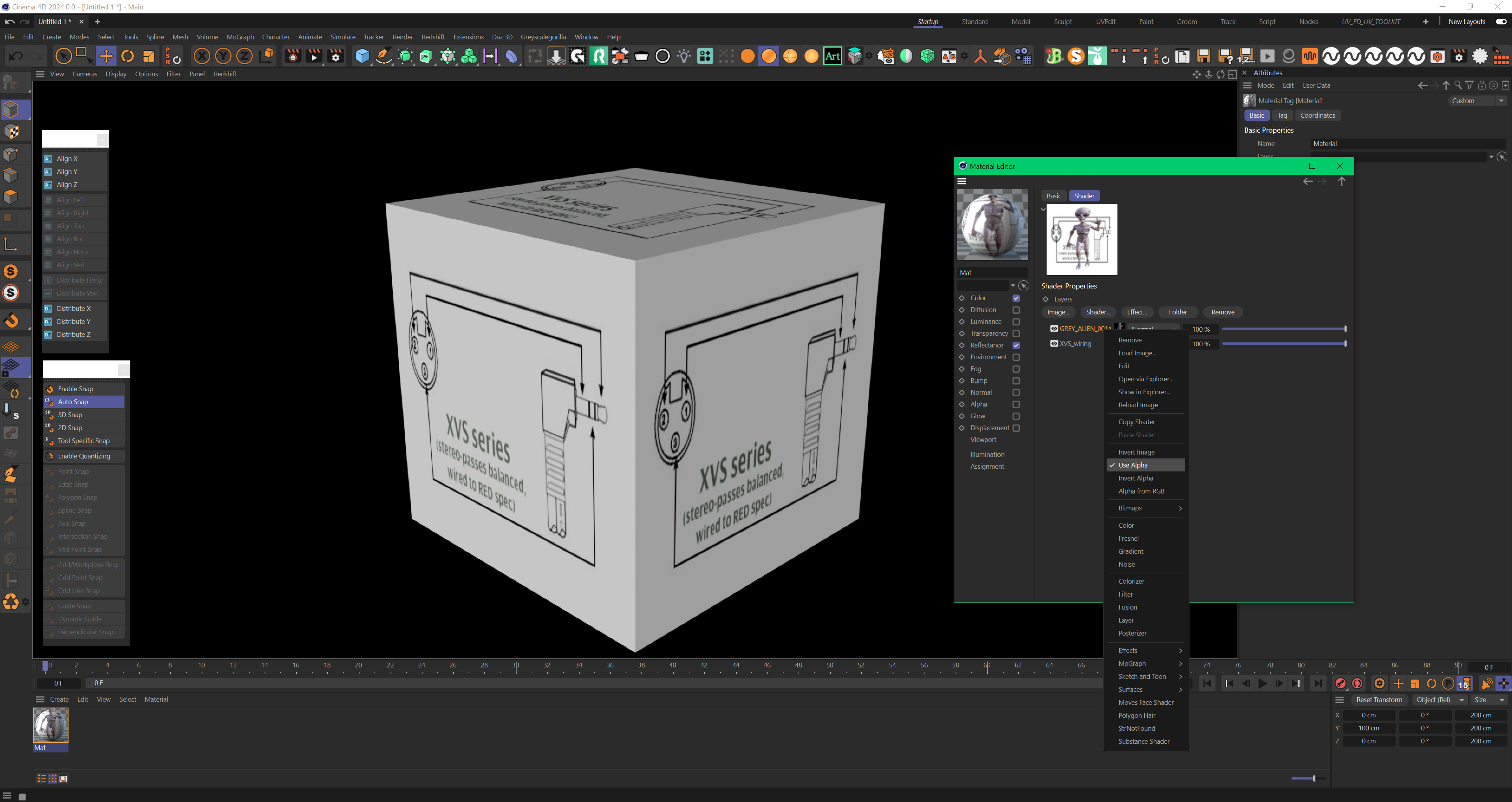Screen dimensions: 1512x802
Task: Select the Rotate tool in toolbar
Action: pos(127,56)
